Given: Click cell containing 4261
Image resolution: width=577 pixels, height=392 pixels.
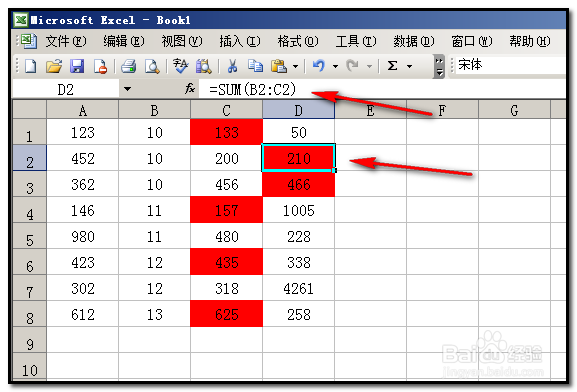Looking at the screenshot, I should pos(298,288).
